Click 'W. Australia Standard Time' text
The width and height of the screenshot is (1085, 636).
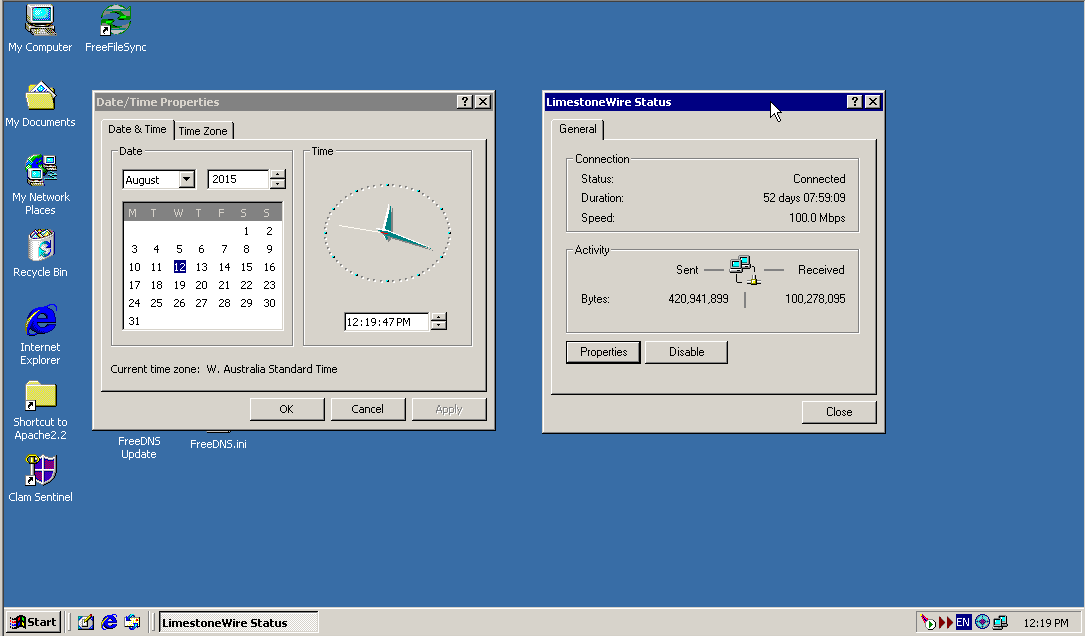click(272, 369)
